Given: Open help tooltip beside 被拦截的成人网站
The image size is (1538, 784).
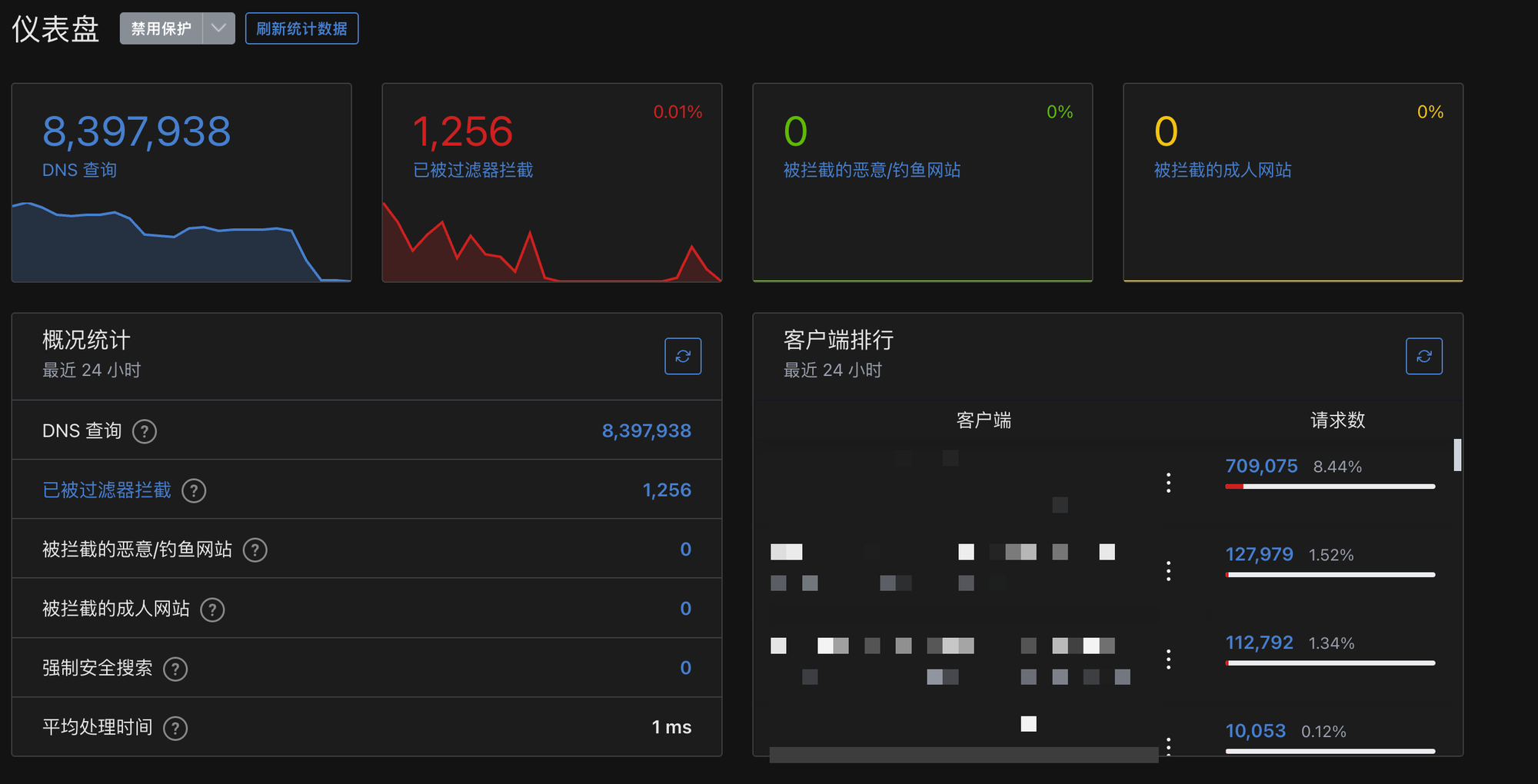Looking at the screenshot, I should coord(212,609).
